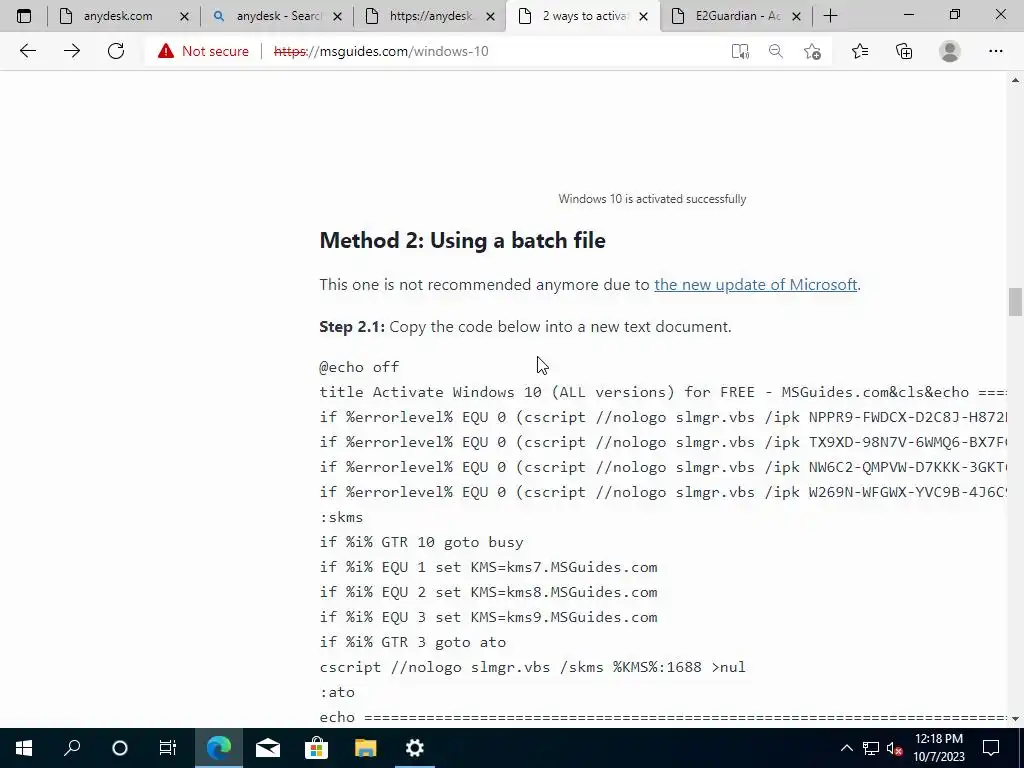
Task: Close the anydesk.com tab
Action: point(184,16)
